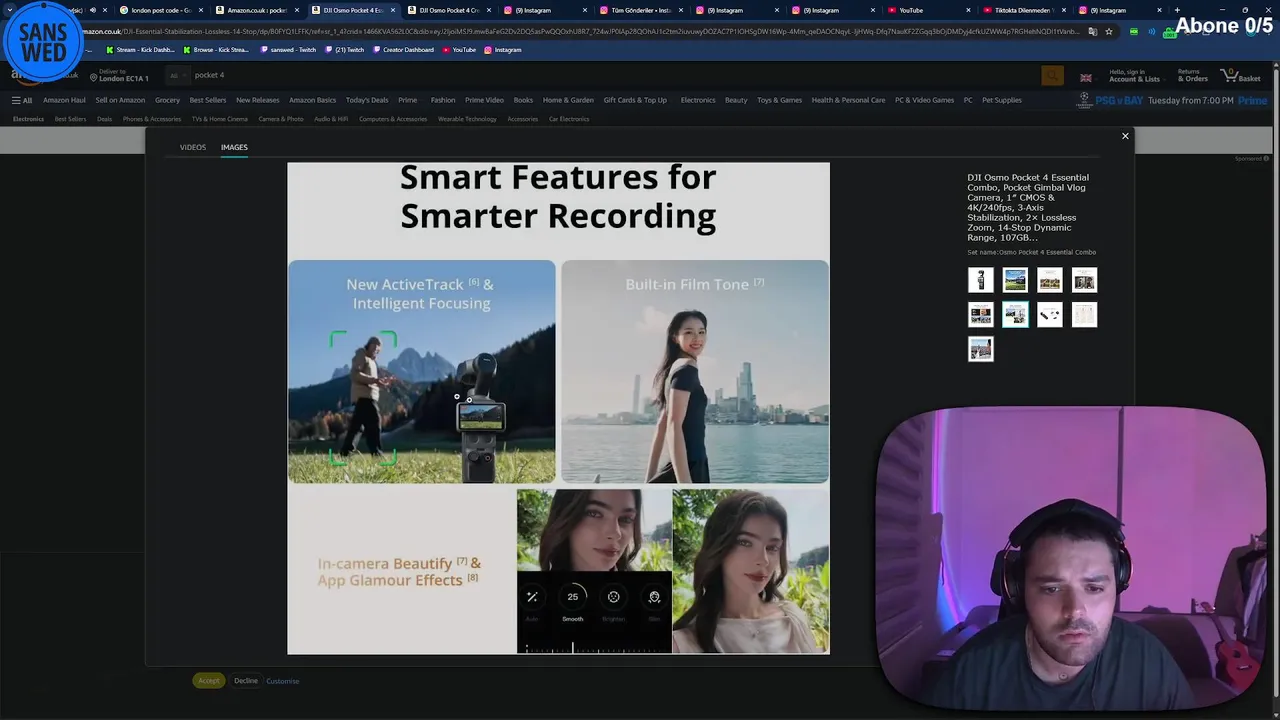
Task: Open Health & Personal Care
Action: (848, 100)
